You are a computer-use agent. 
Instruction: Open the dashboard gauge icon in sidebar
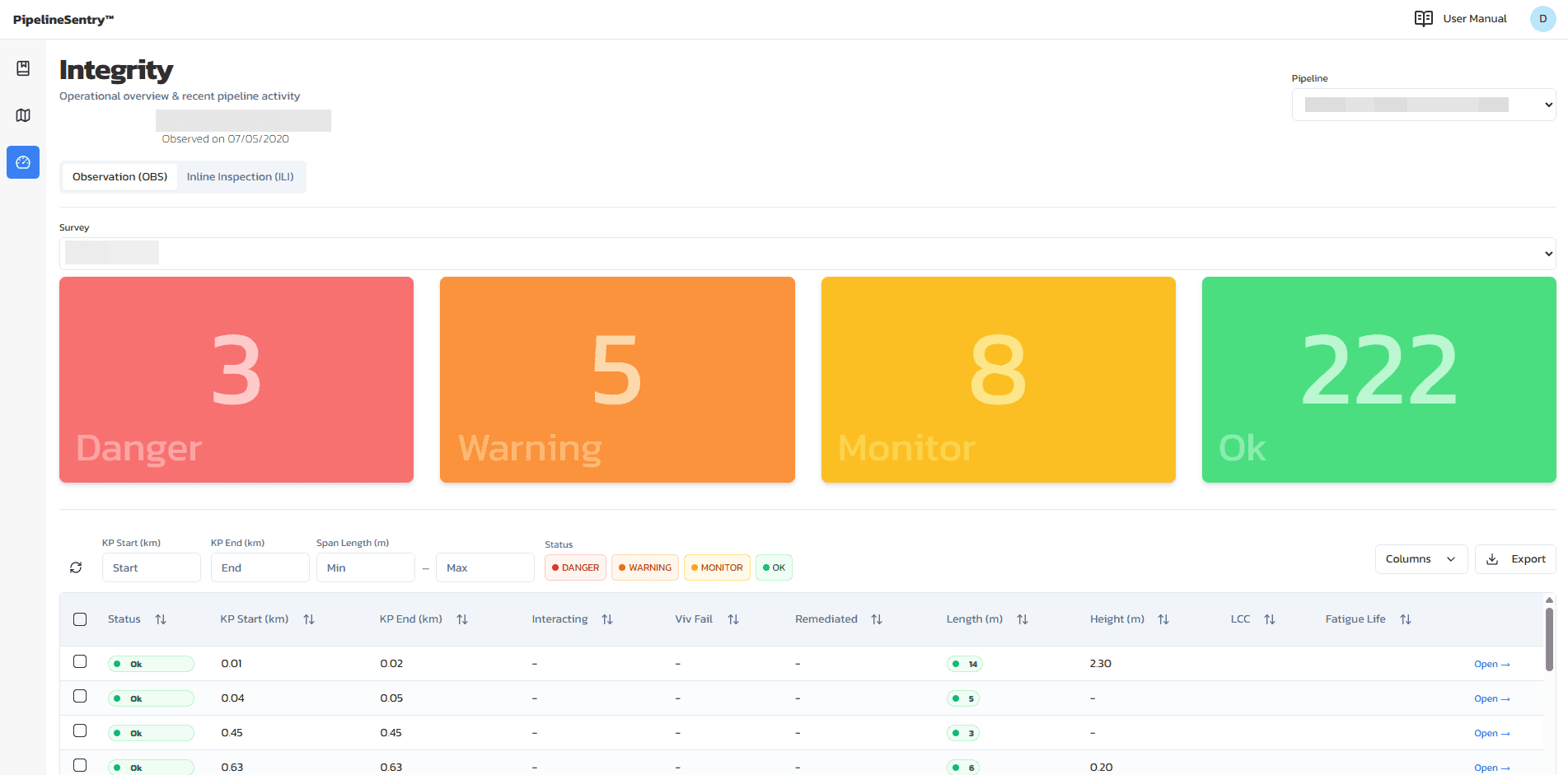tap(22, 162)
